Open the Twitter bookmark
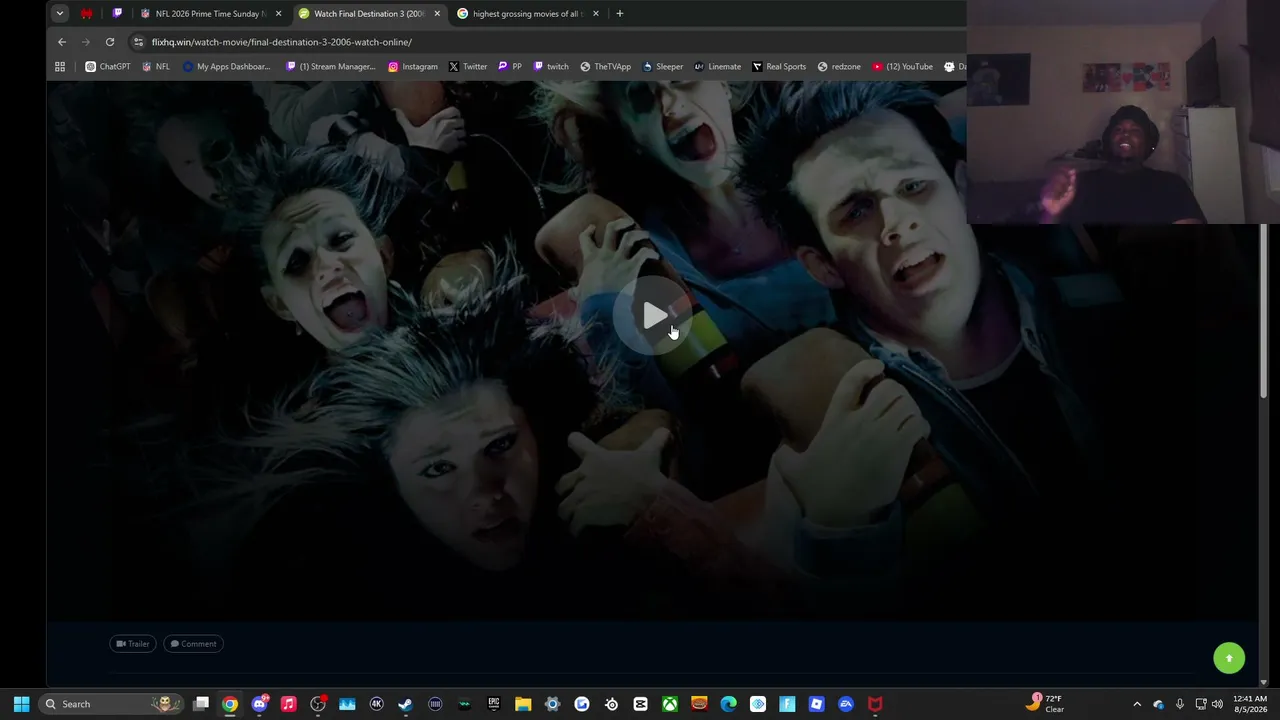This screenshot has width=1280, height=720. (468, 67)
